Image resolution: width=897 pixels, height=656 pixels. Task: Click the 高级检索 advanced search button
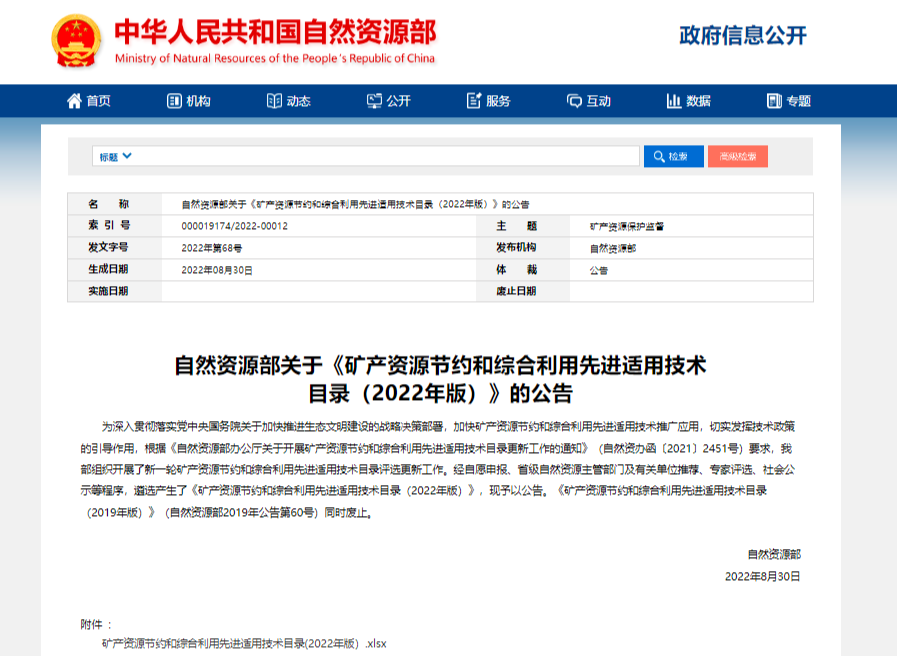[x=737, y=157]
